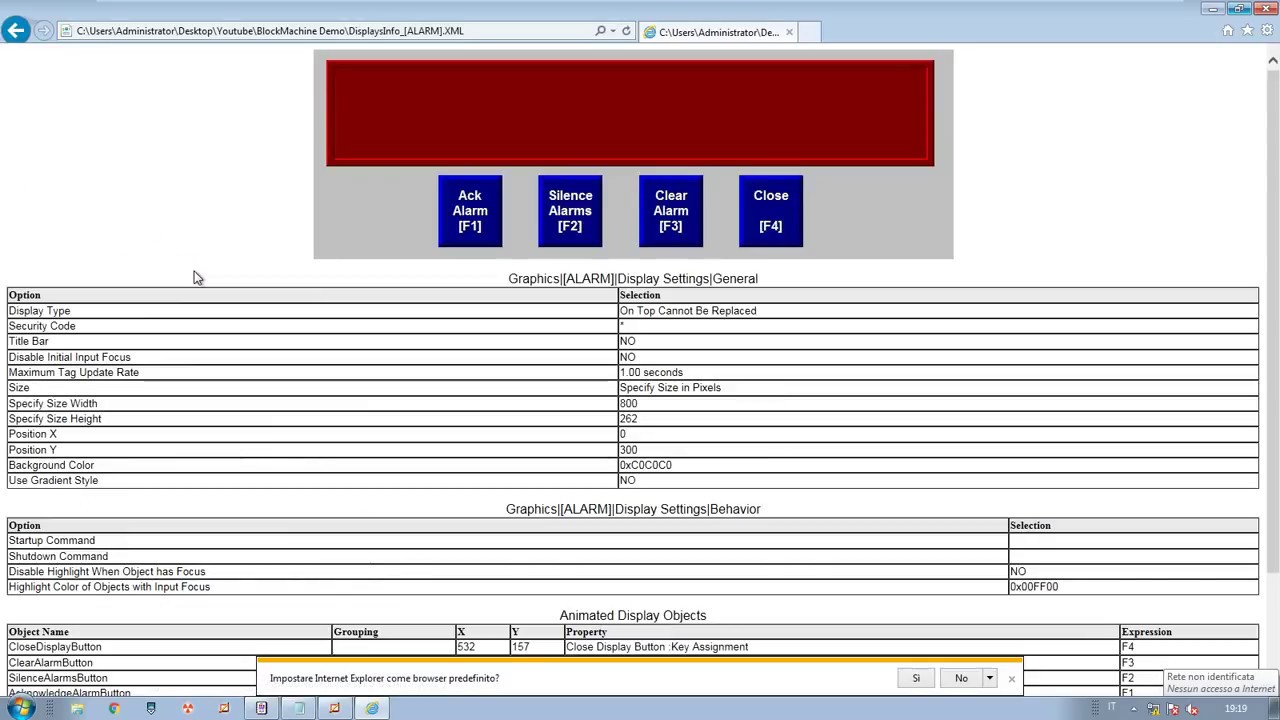Screen dimensions: 1280x720
Task: Click Close [F4] button
Action: point(771,211)
